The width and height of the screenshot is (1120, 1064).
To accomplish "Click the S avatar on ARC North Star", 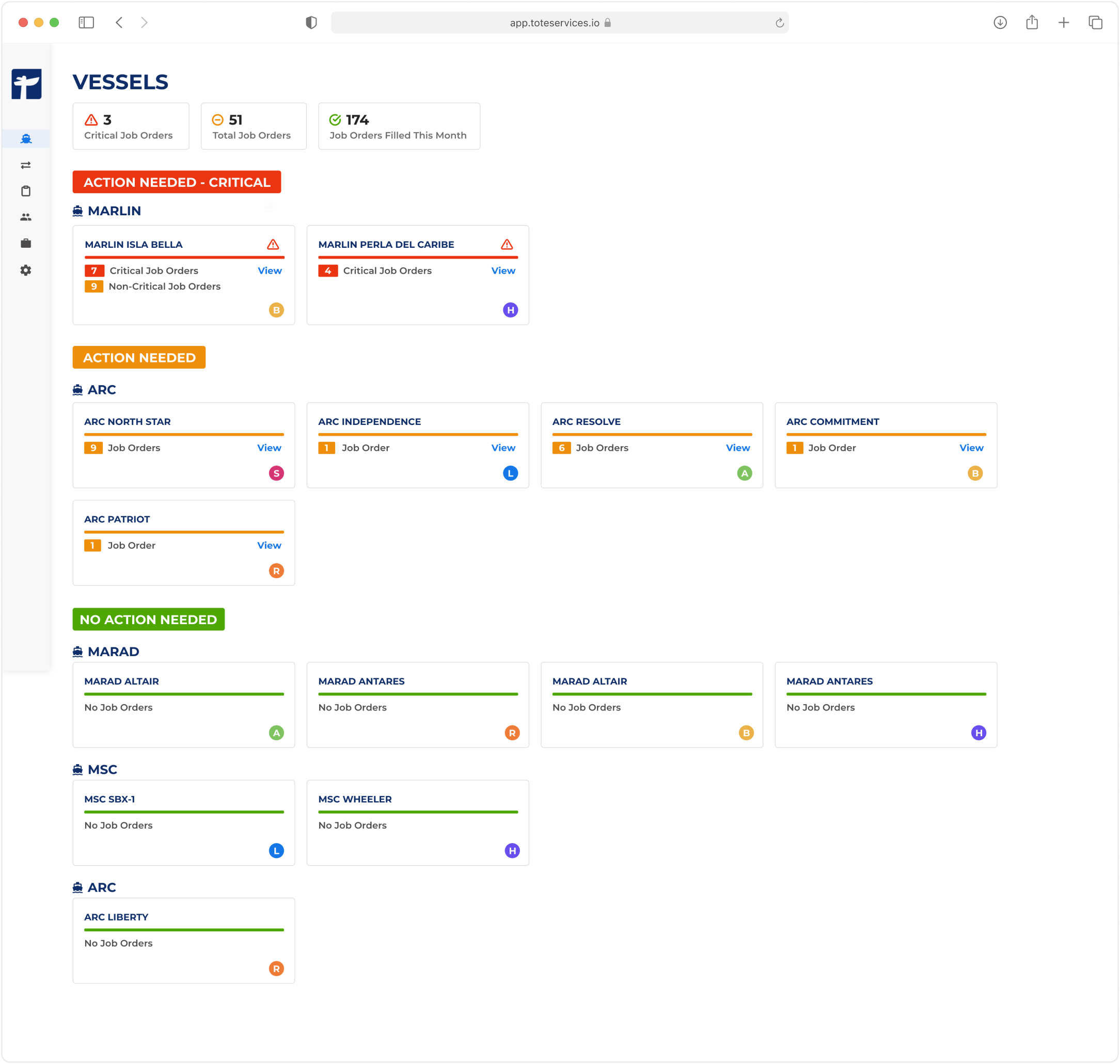I will tap(276, 473).
